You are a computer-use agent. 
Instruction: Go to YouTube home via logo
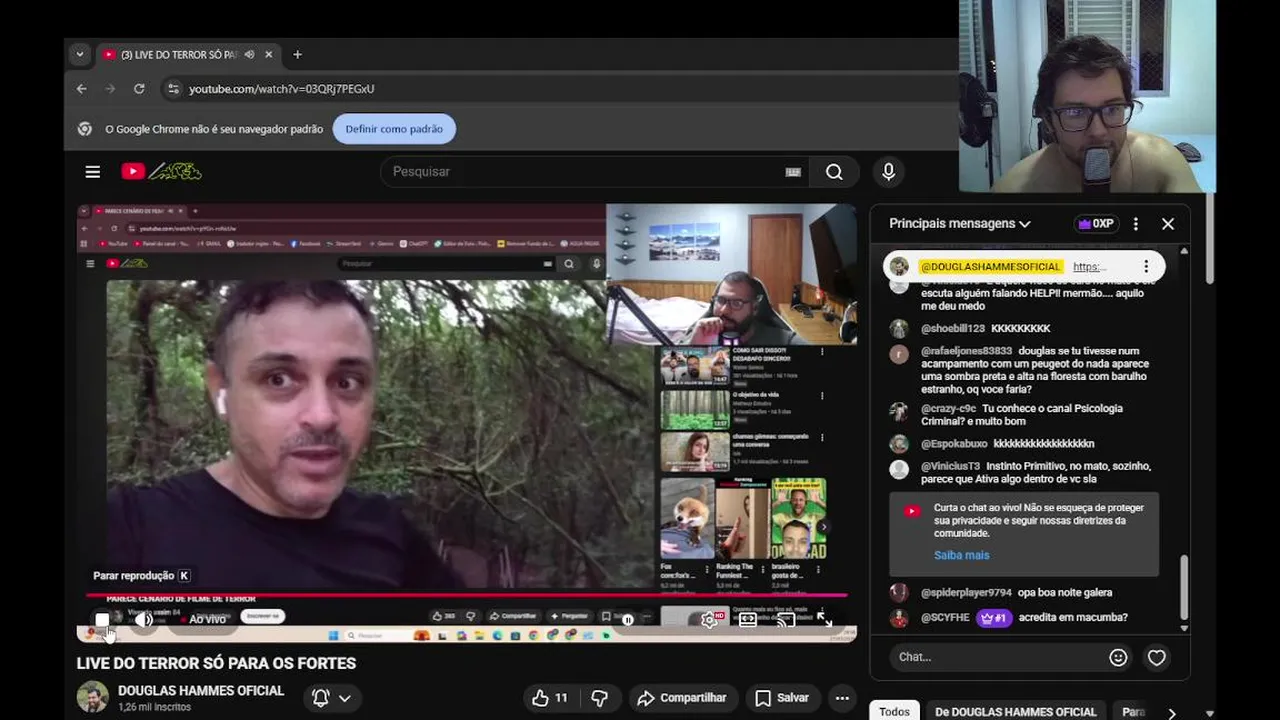[x=161, y=172]
